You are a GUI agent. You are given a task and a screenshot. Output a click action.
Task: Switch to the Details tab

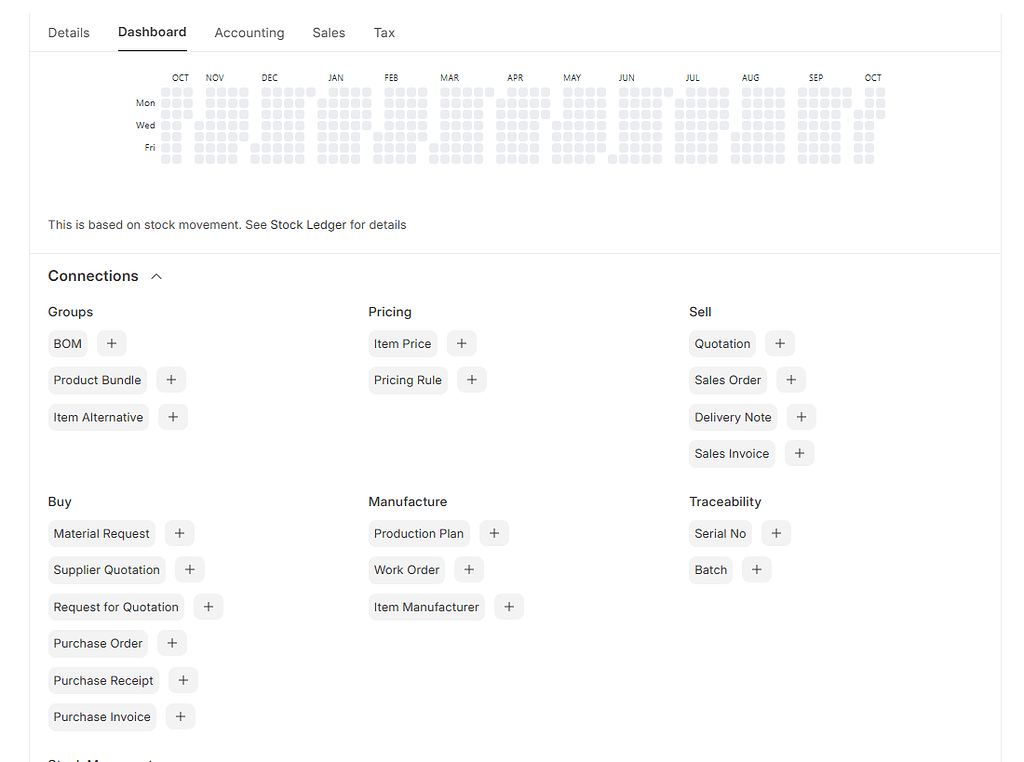pyautogui.click(x=68, y=32)
